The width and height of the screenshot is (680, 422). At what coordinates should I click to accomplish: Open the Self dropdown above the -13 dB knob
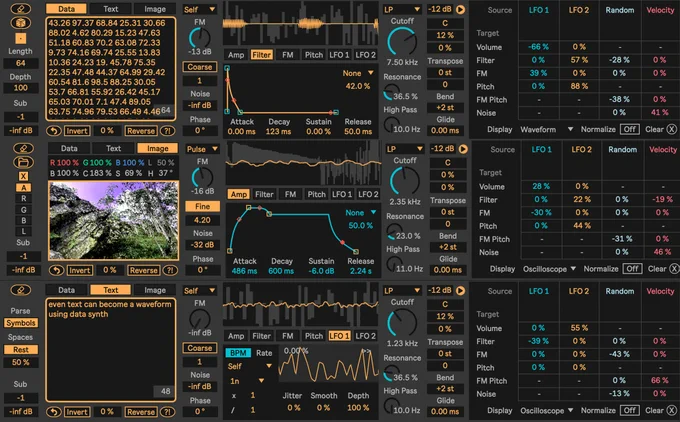(x=199, y=9)
